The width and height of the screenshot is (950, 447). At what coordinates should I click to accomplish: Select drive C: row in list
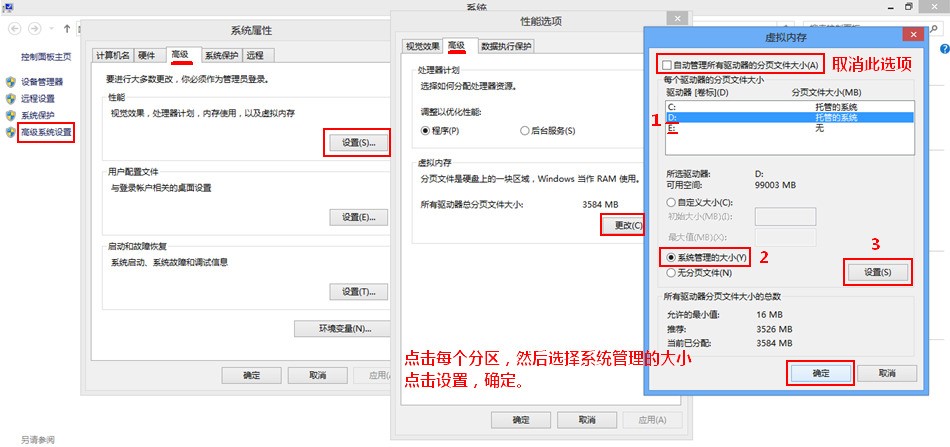tap(788, 107)
